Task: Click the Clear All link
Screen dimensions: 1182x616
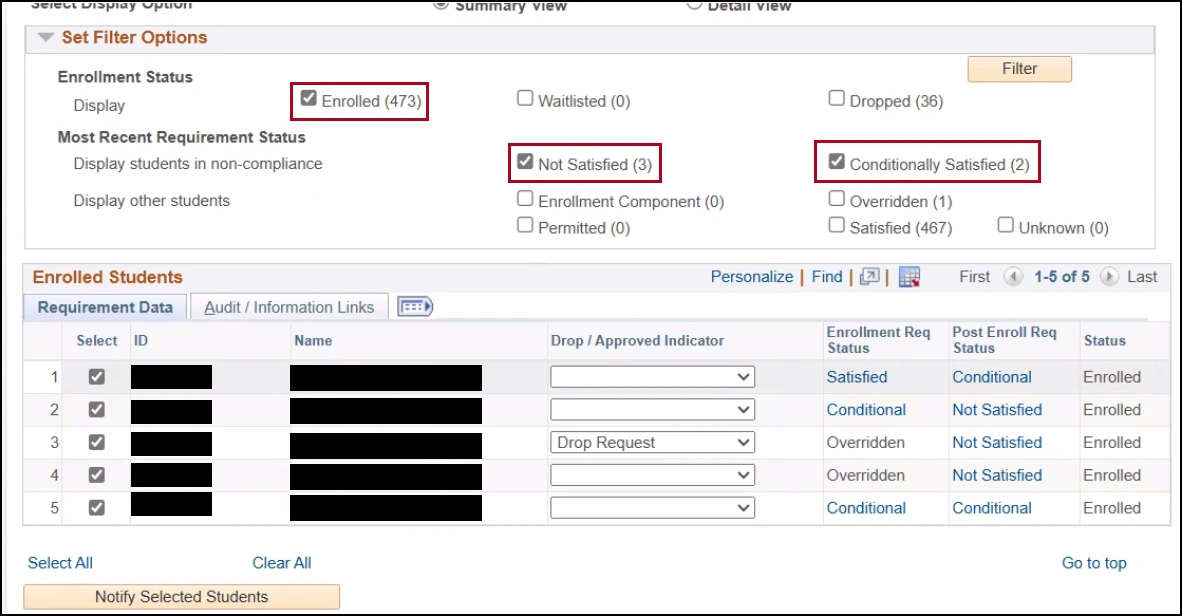Action: [281, 562]
